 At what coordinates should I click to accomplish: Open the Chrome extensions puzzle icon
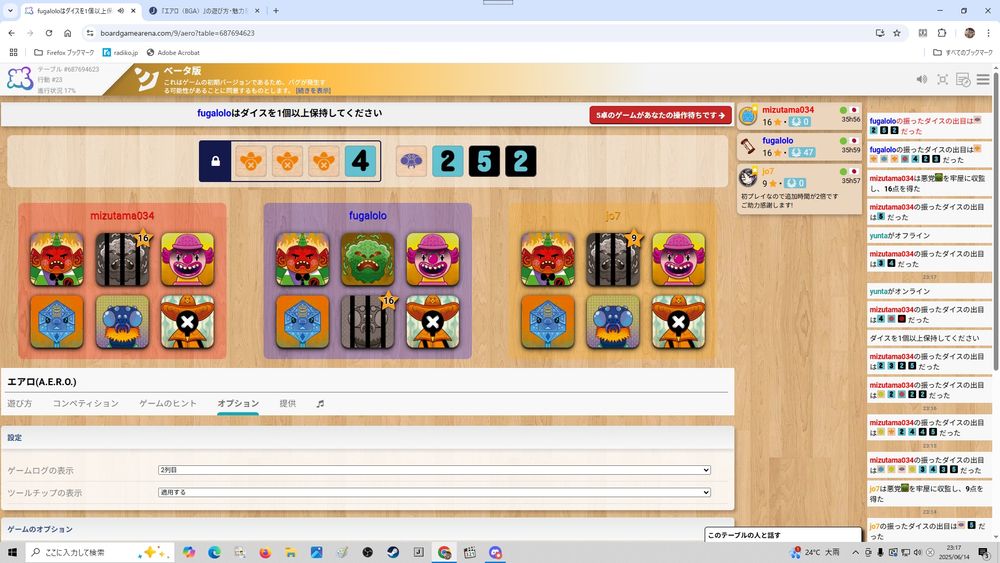coord(942,33)
